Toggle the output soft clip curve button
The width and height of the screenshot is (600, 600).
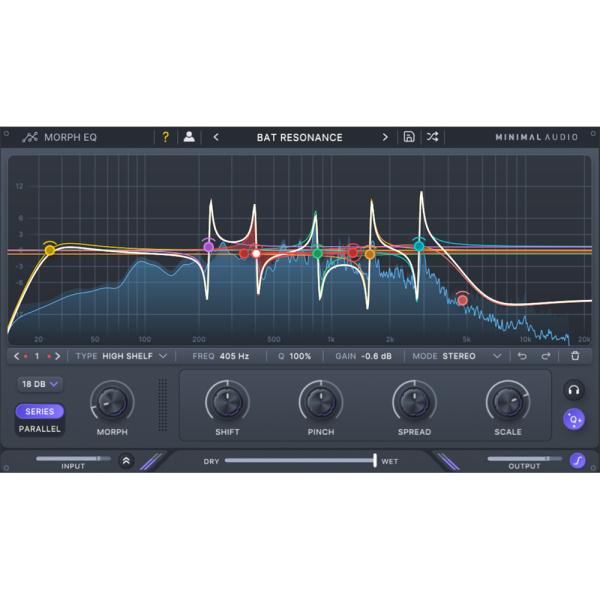[577, 460]
